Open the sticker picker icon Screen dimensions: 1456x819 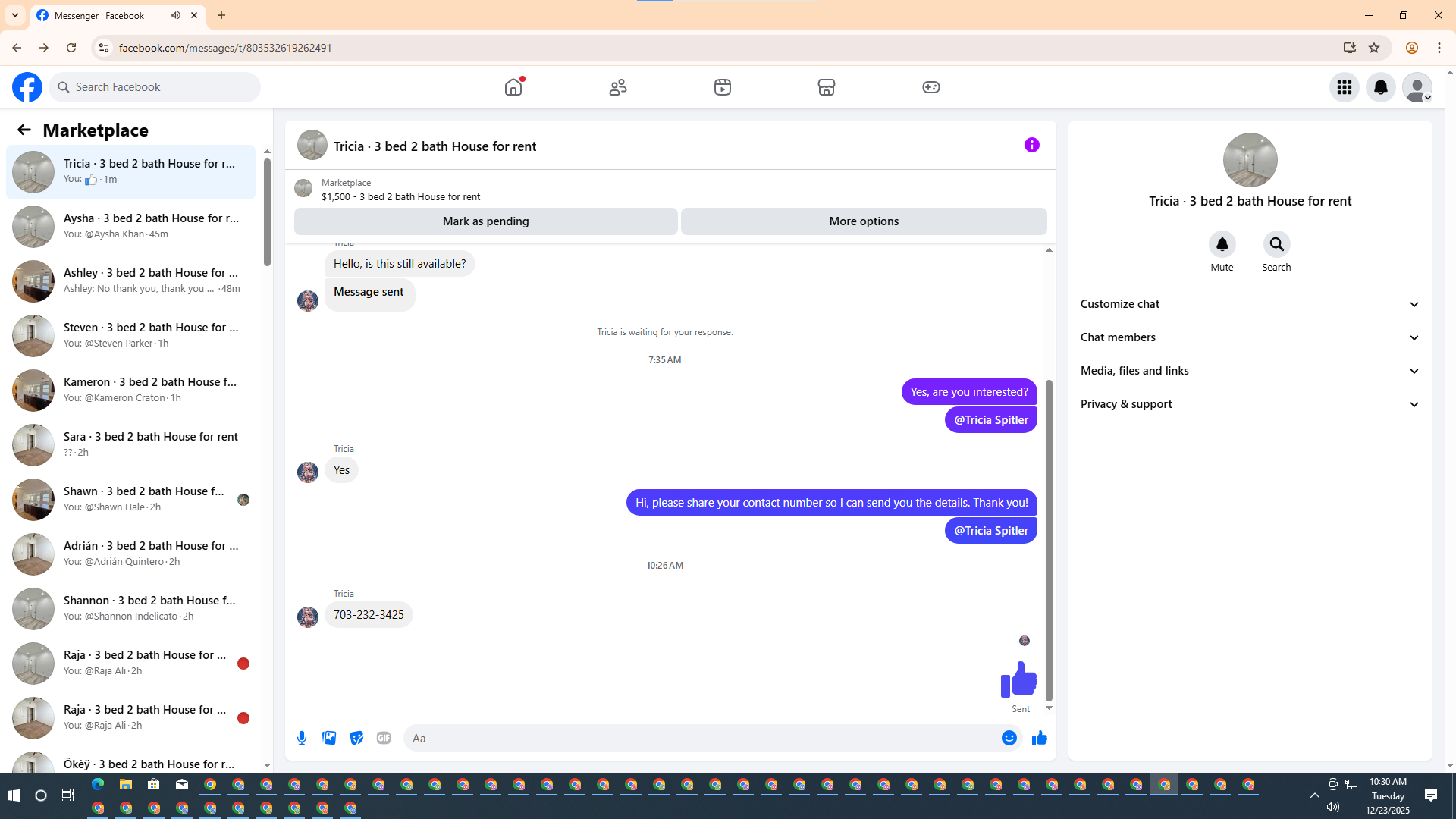click(x=356, y=738)
